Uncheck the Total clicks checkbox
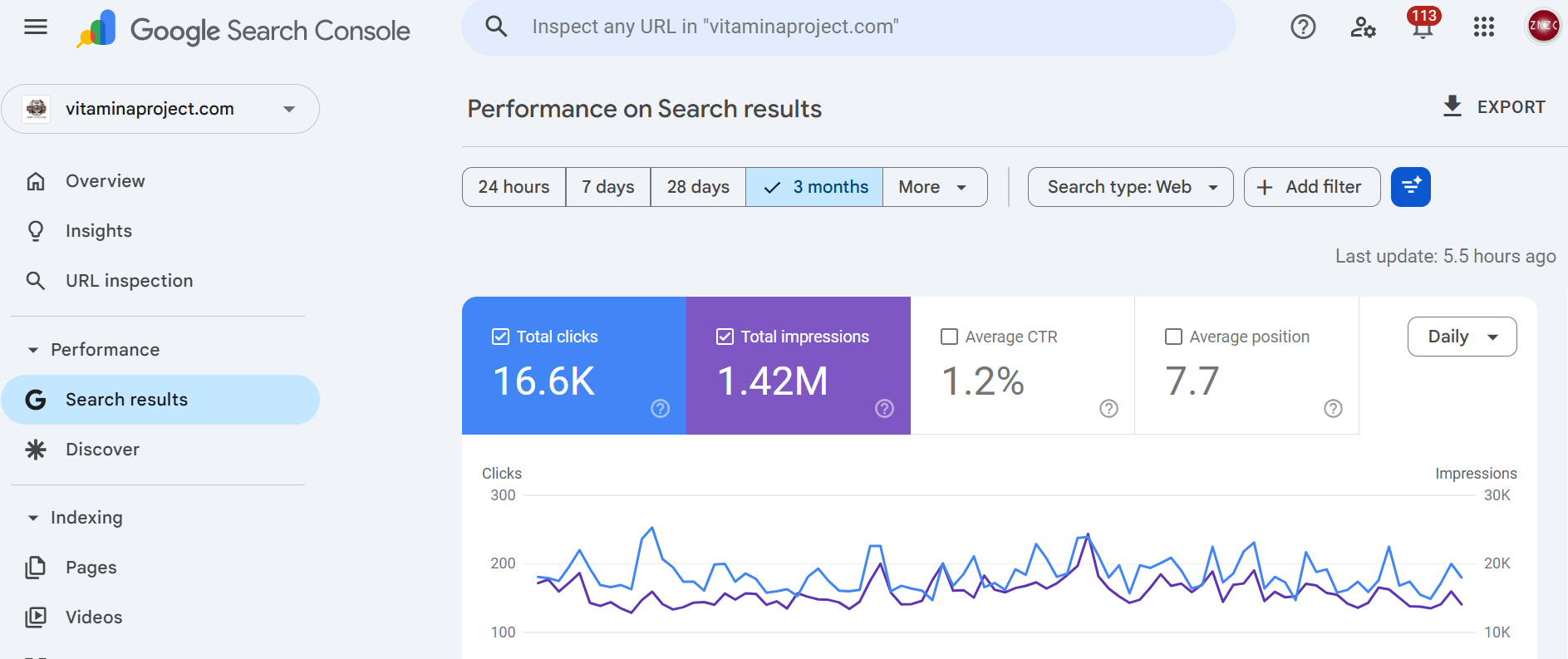Screen dimensions: 1568x659 pyautogui.click(x=500, y=337)
